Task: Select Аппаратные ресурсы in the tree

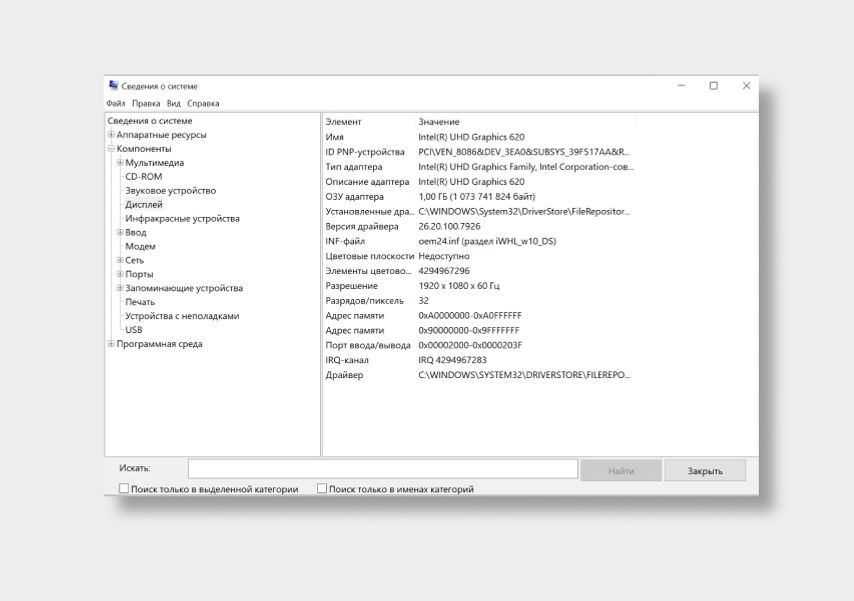Action: pos(161,135)
